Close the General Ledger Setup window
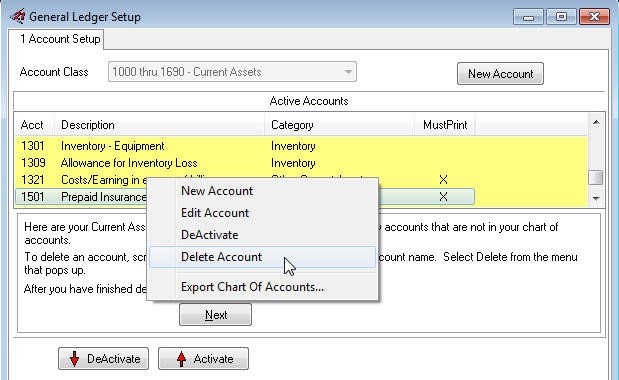This screenshot has width=619, height=380. (x=595, y=17)
